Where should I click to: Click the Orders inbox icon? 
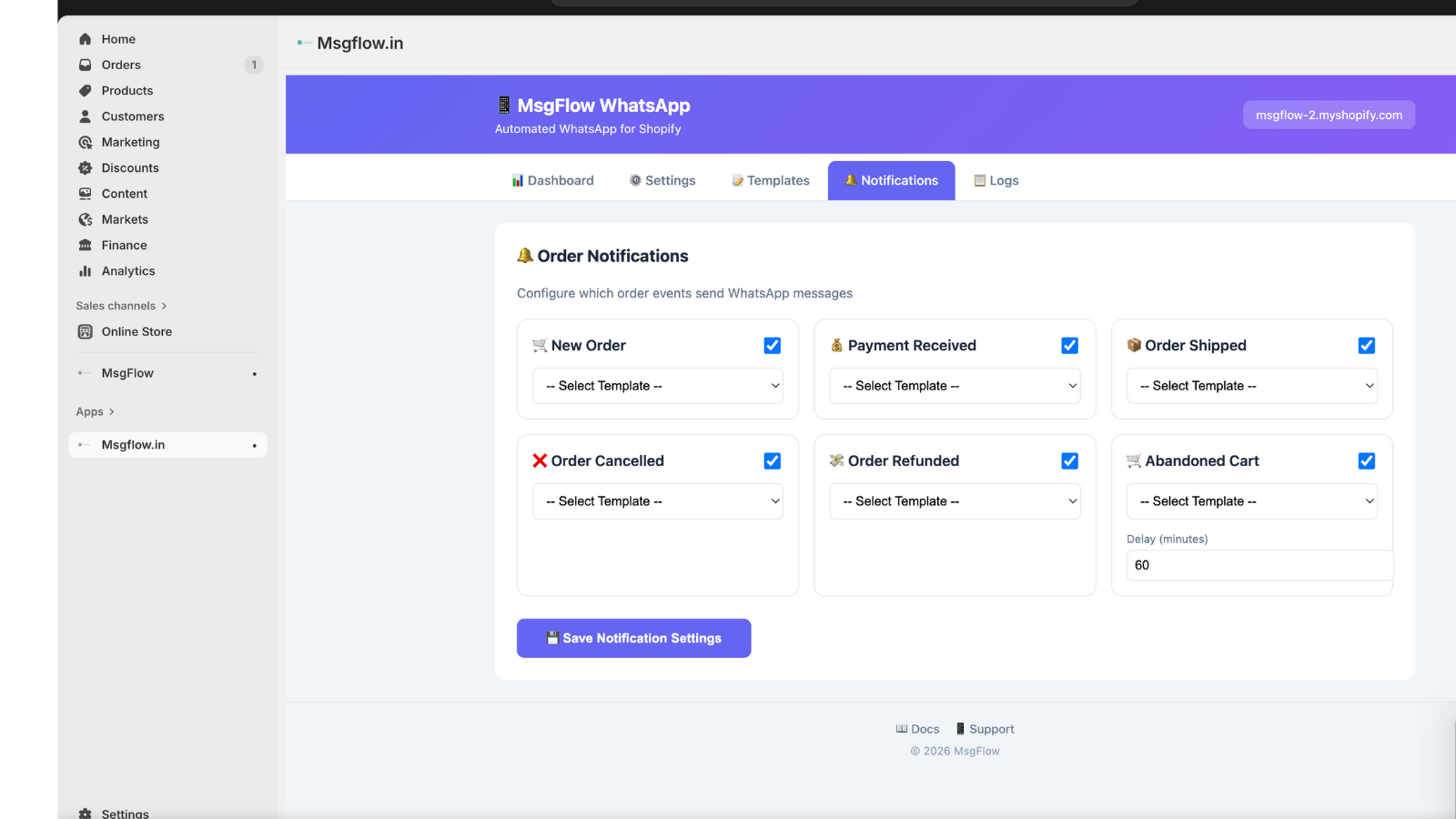coord(85,65)
